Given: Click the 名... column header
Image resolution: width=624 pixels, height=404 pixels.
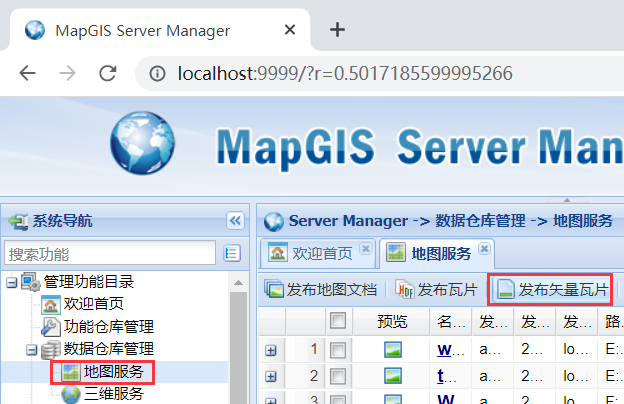Looking at the screenshot, I should [x=451, y=321].
